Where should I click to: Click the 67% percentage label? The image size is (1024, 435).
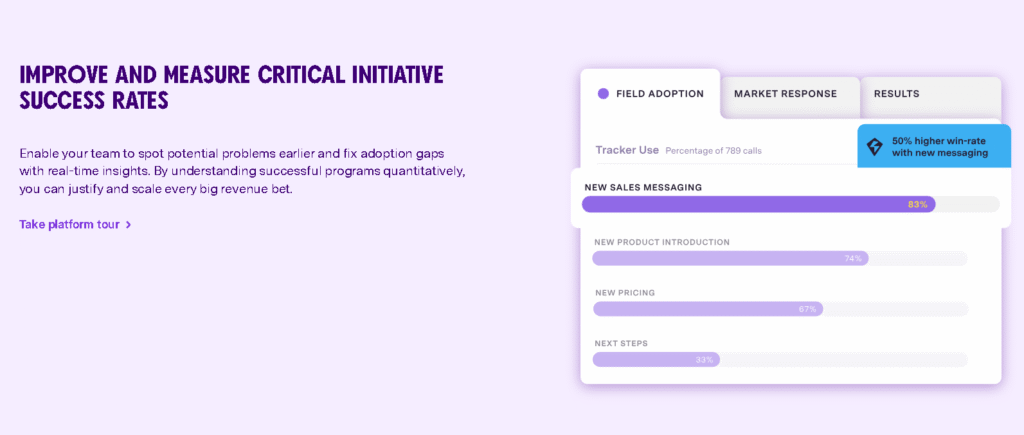coord(808,309)
